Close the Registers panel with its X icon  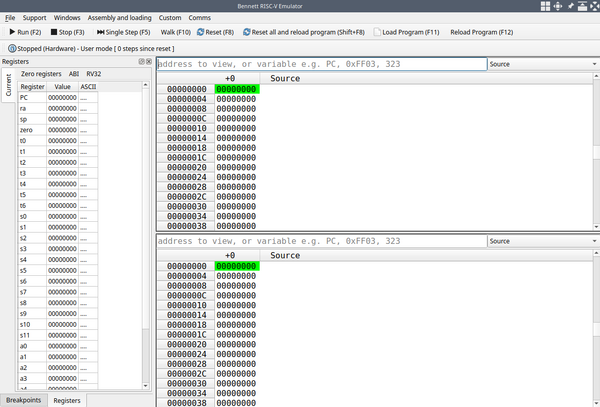tap(148, 61)
